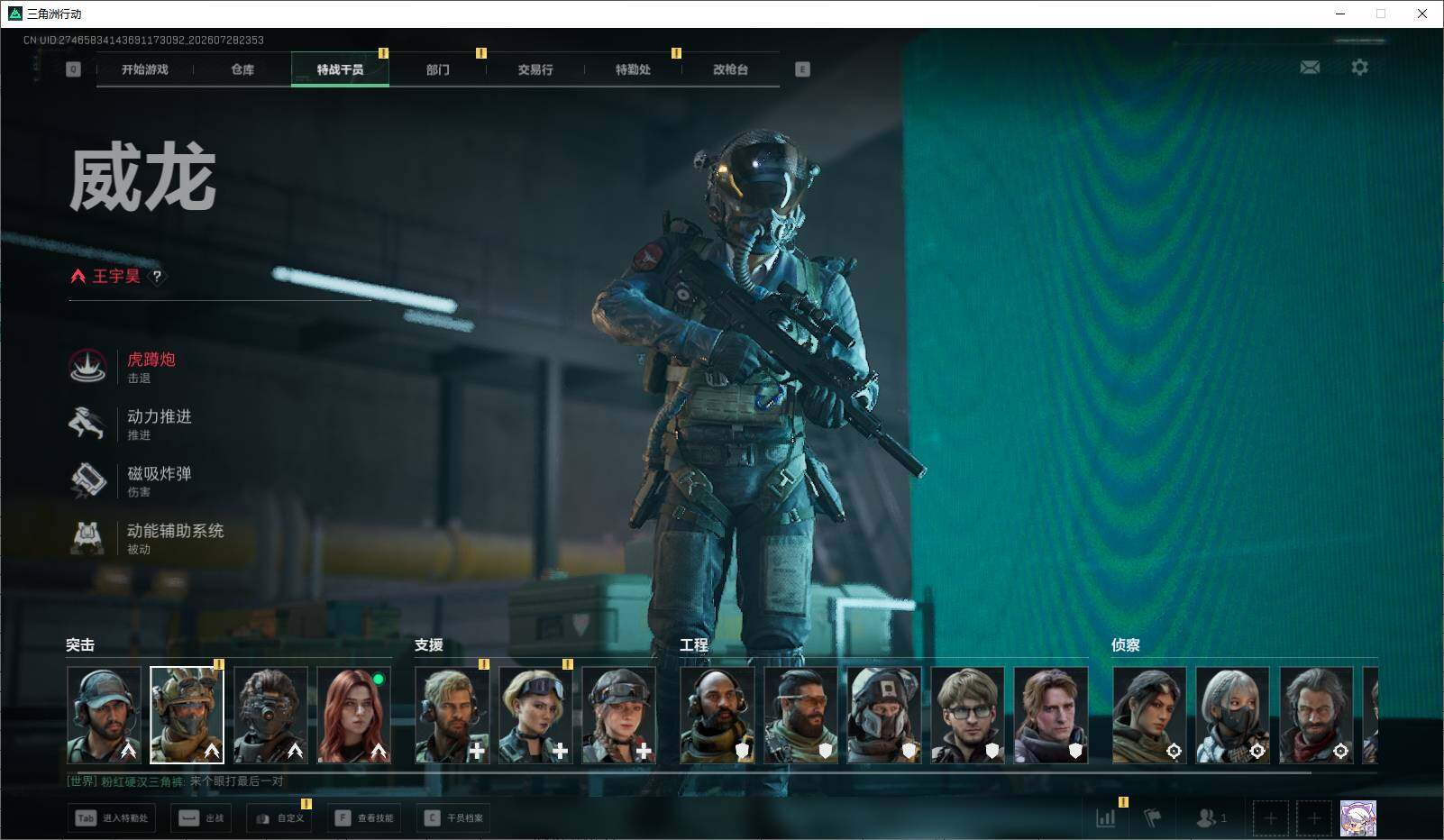Open the 干员档案 button

(454, 817)
